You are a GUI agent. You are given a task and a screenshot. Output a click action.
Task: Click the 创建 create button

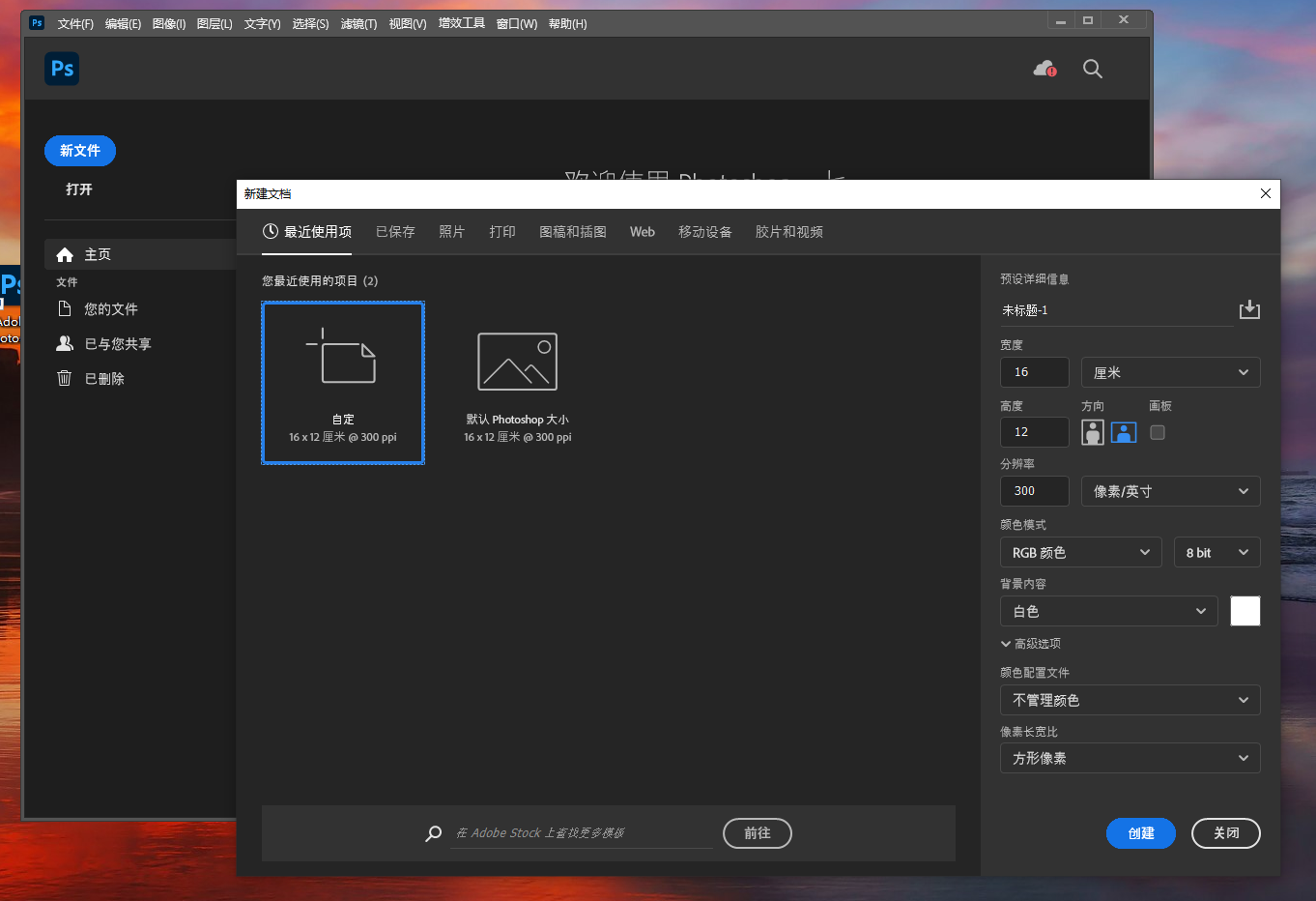[x=1141, y=833]
